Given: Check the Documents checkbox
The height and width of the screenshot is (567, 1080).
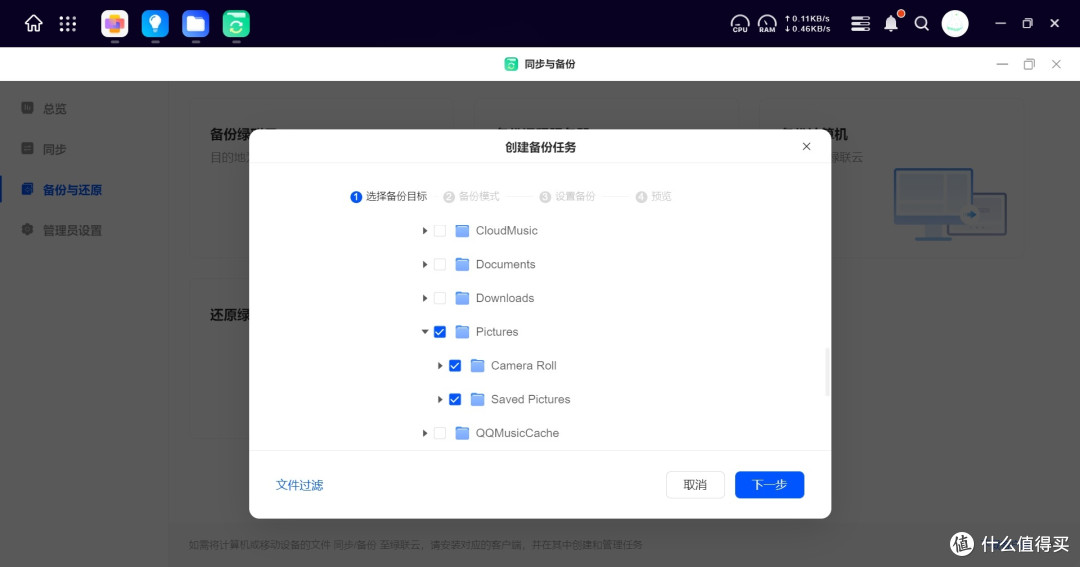Looking at the screenshot, I should point(439,265).
